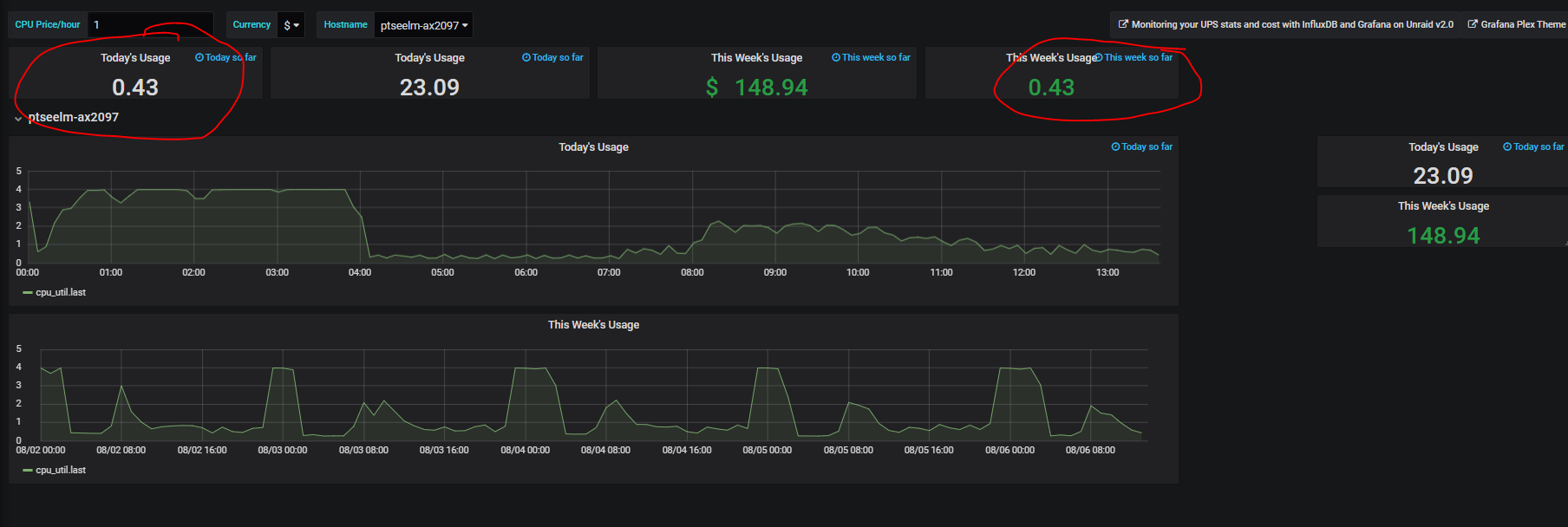Click the 04:00 tick on Today's graph
The height and width of the screenshot is (527, 1568).
click(360, 272)
